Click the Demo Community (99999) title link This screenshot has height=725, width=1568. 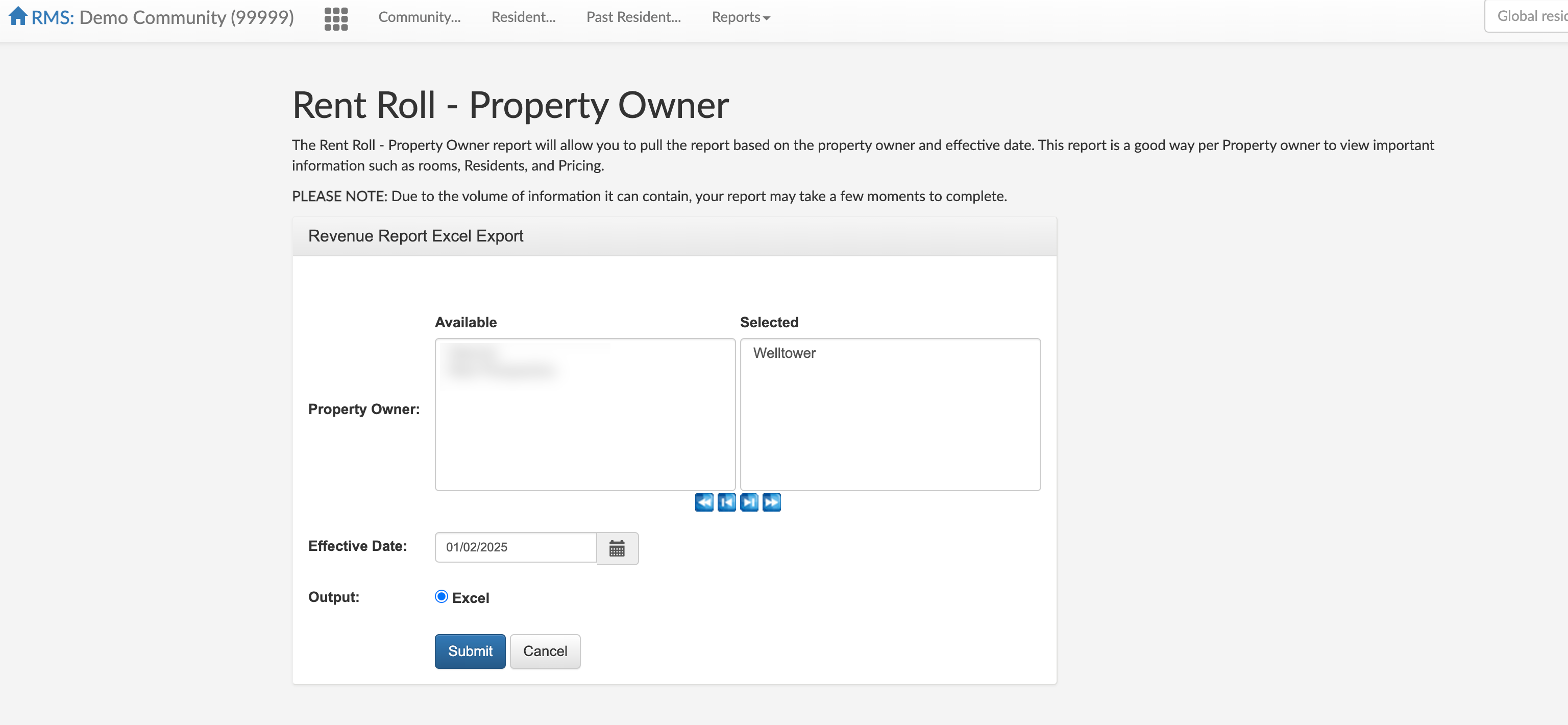pyautogui.click(x=186, y=17)
